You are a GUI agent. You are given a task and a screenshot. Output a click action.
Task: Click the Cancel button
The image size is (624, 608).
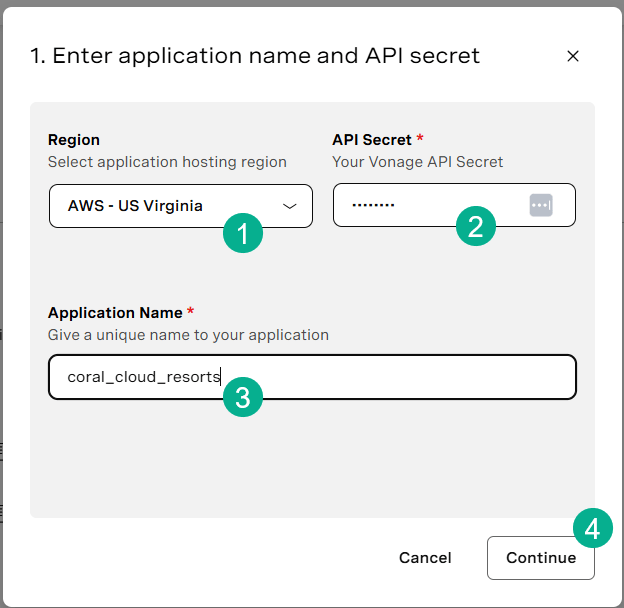425,557
